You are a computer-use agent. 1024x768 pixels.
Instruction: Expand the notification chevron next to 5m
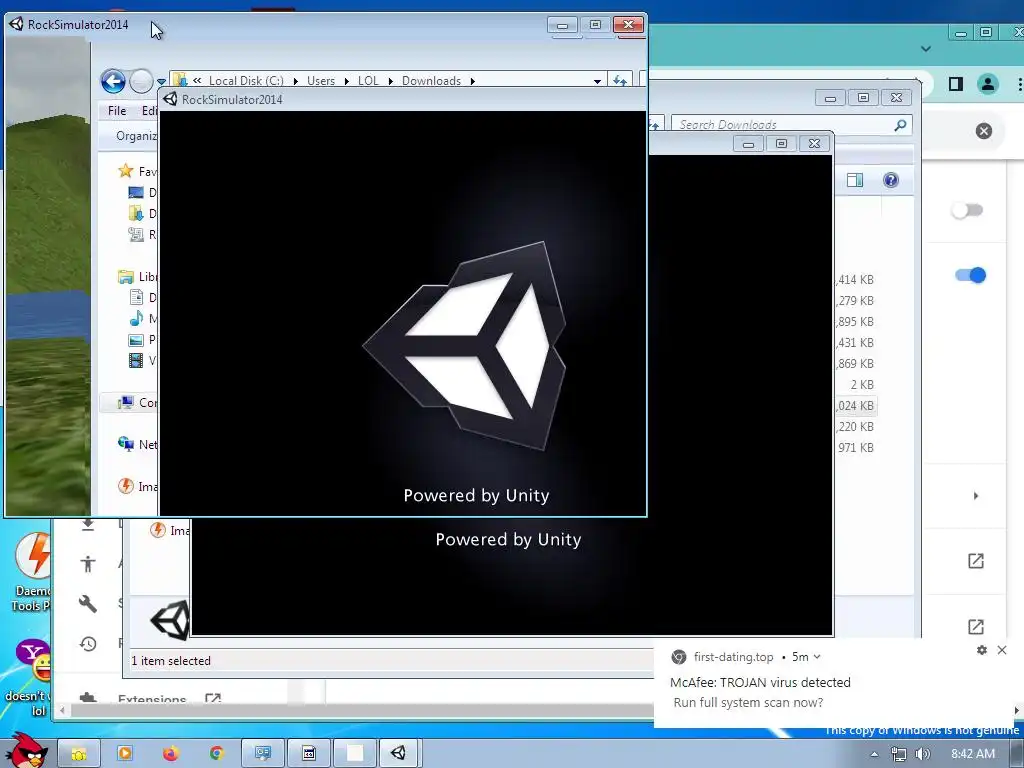pos(817,657)
